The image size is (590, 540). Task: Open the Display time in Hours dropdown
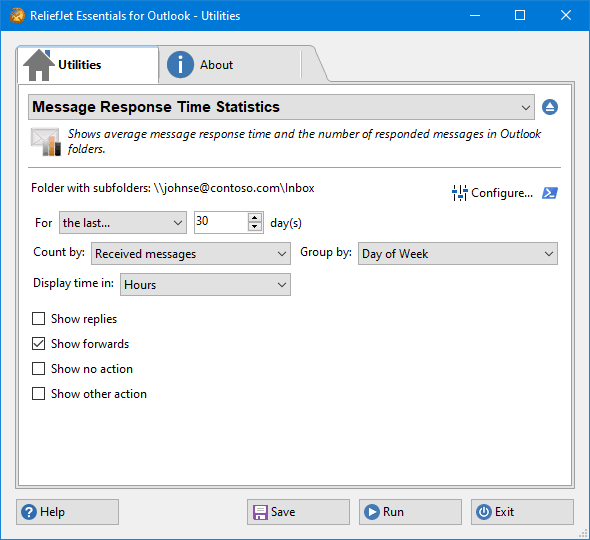[205, 284]
